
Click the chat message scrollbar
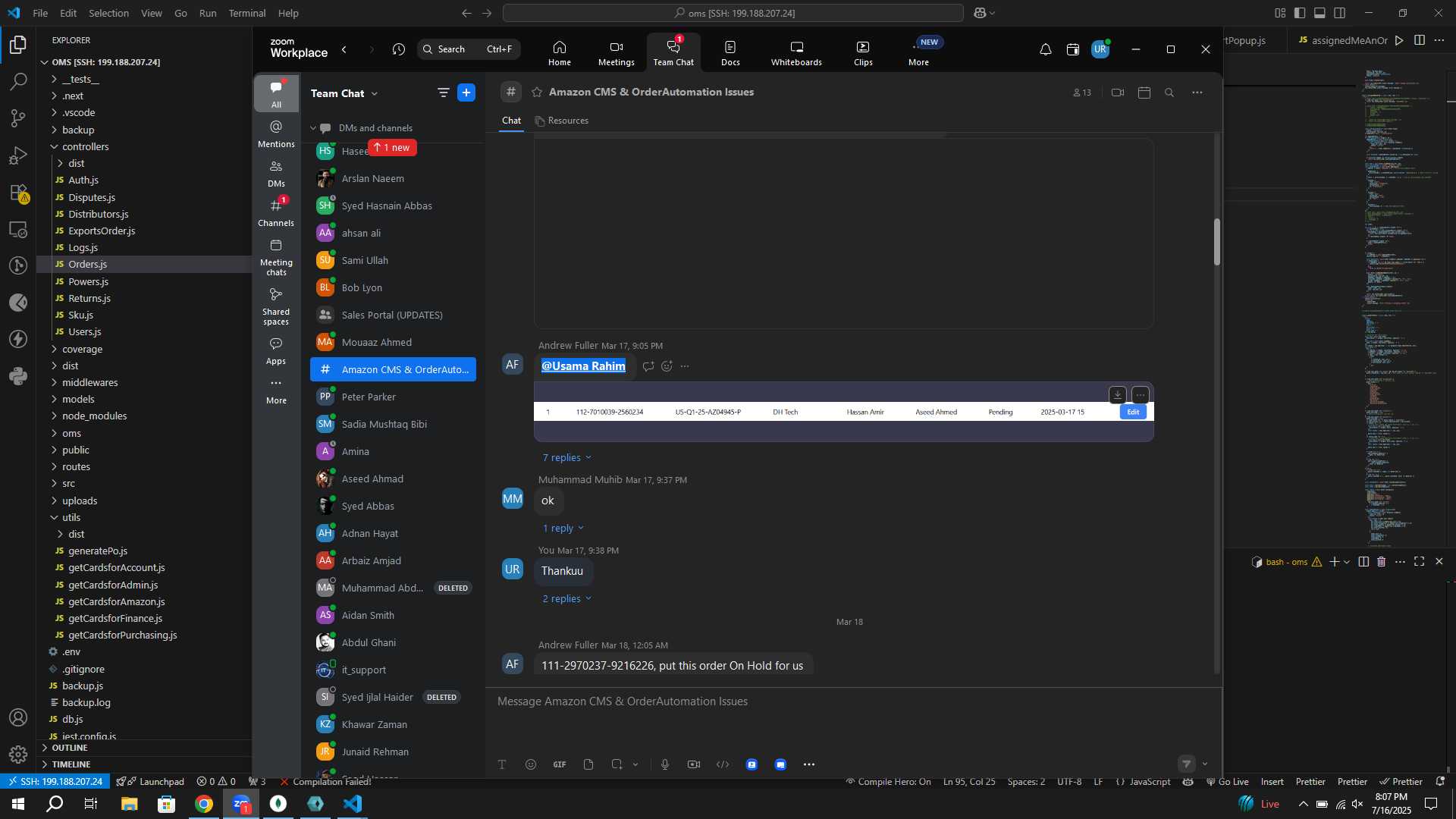1216,242
